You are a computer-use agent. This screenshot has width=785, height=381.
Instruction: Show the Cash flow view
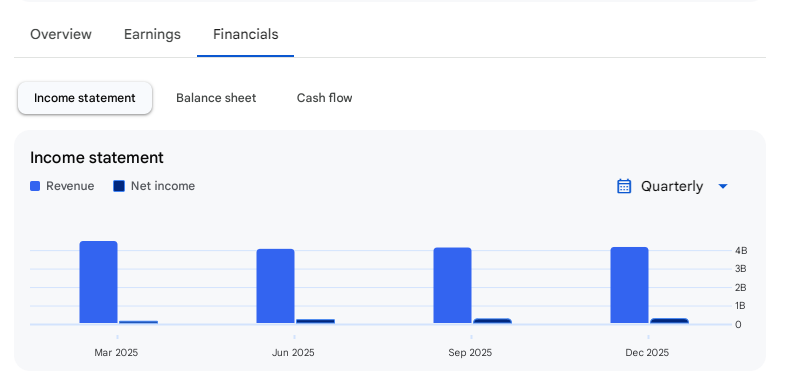(324, 98)
